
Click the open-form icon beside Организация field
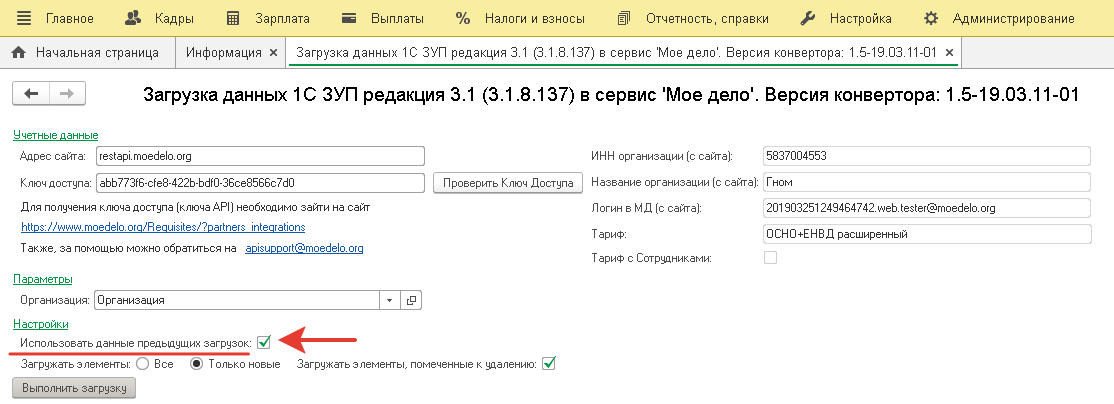tap(411, 299)
